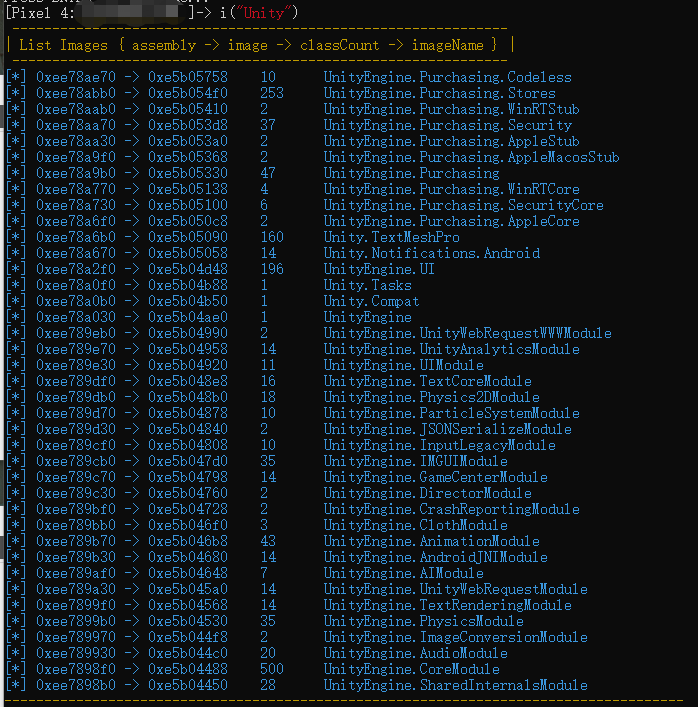The height and width of the screenshot is (707, 698).
Task: Click image name UnityEngine.Purchasing.AppleStub
Action: pyautogui.click(x=451, y=141)
